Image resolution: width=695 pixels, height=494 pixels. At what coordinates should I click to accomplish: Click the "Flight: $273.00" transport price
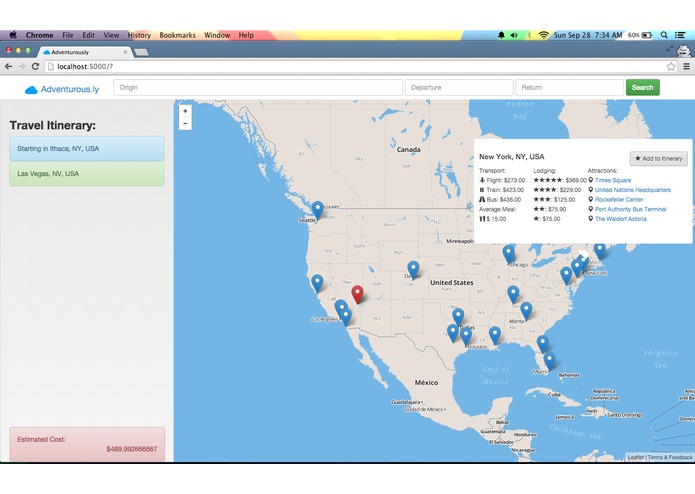(x=502, y=180)
